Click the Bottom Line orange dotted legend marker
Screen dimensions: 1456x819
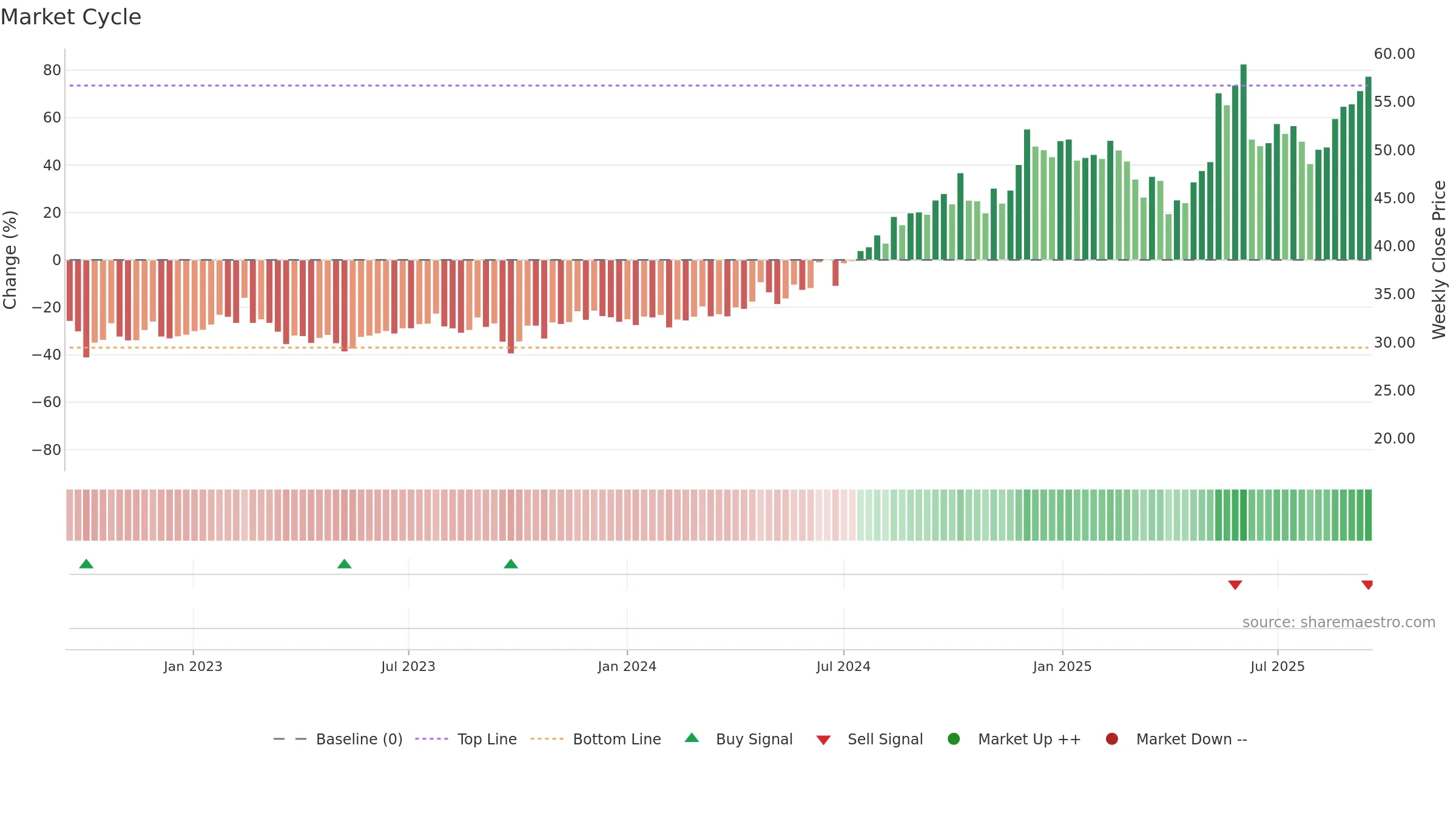(547, 739)
